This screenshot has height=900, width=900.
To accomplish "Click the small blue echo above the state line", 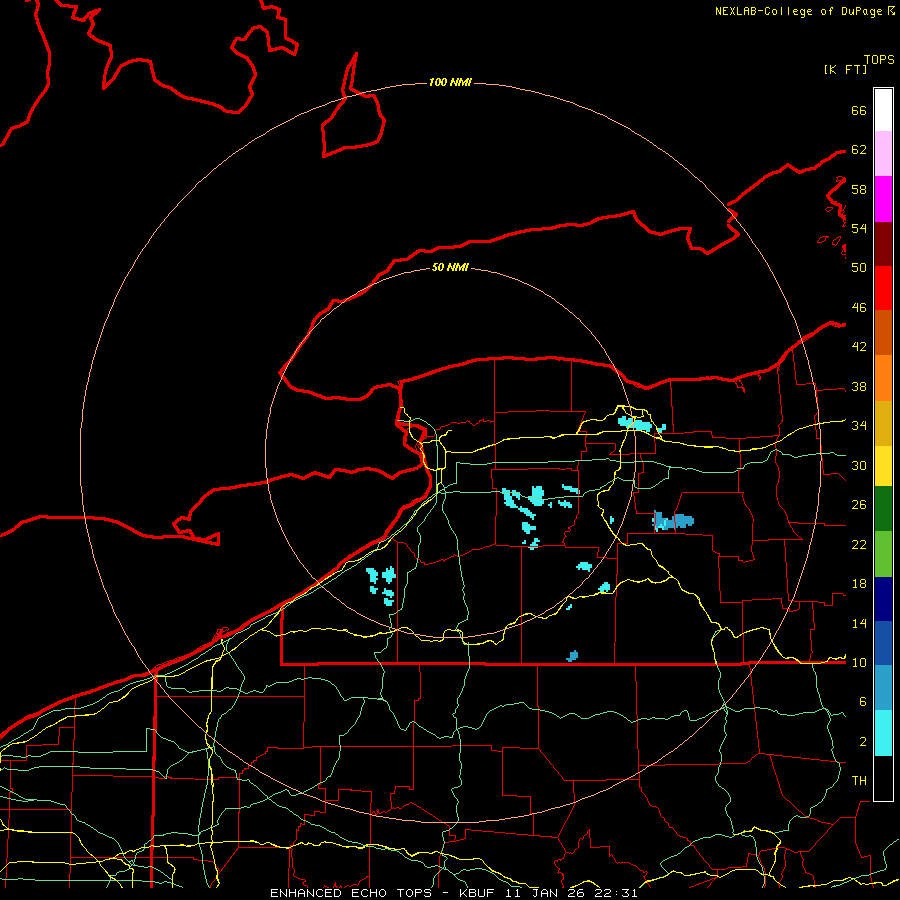I will pyautogui.click(x=572, y=656).
